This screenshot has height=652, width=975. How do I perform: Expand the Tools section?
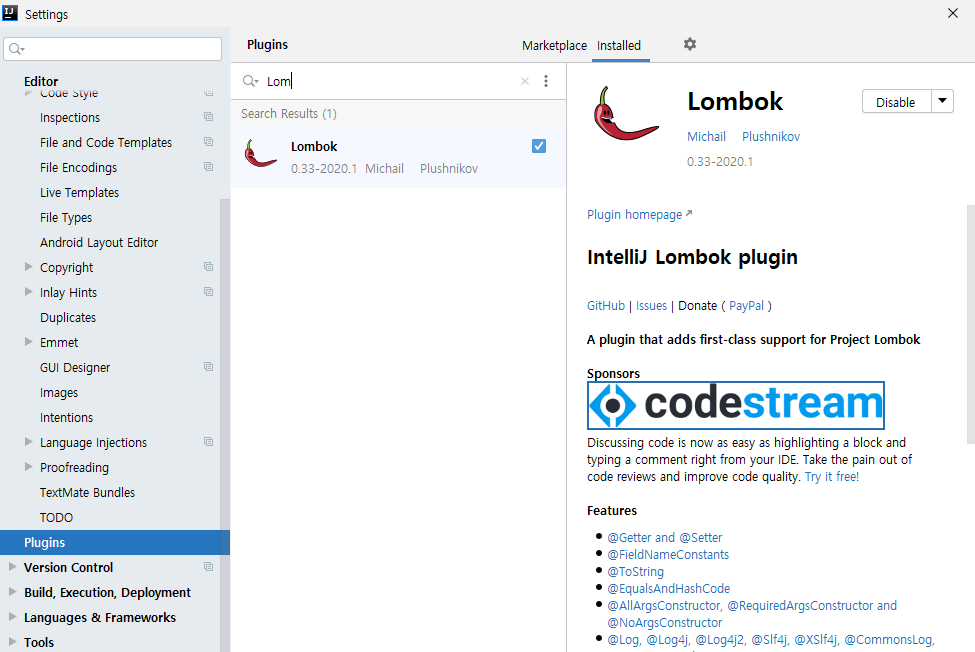click(12, 641)
